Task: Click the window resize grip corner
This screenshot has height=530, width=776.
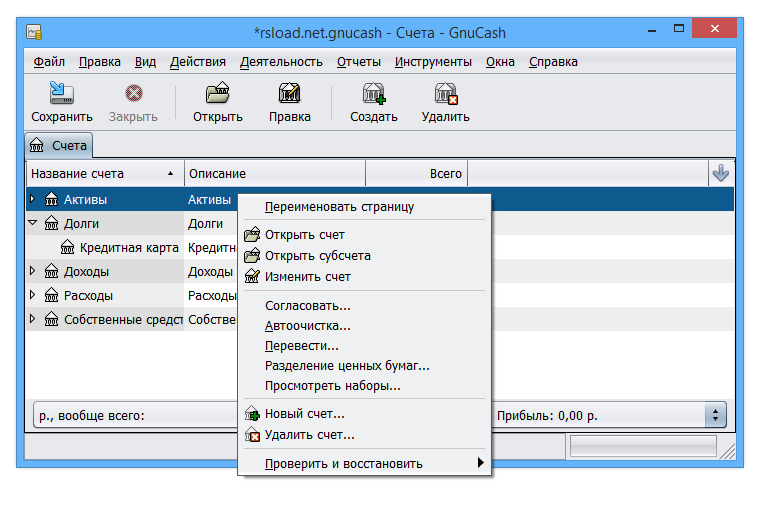Action: [728, 451]
